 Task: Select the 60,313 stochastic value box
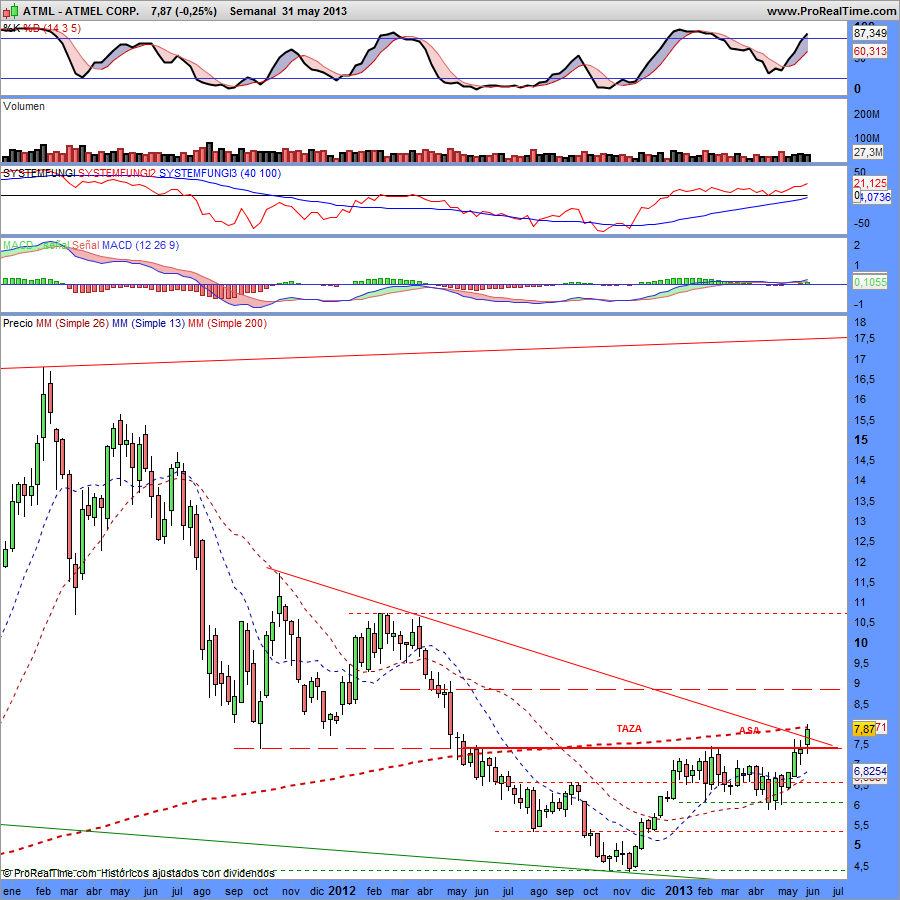(870, 51)
